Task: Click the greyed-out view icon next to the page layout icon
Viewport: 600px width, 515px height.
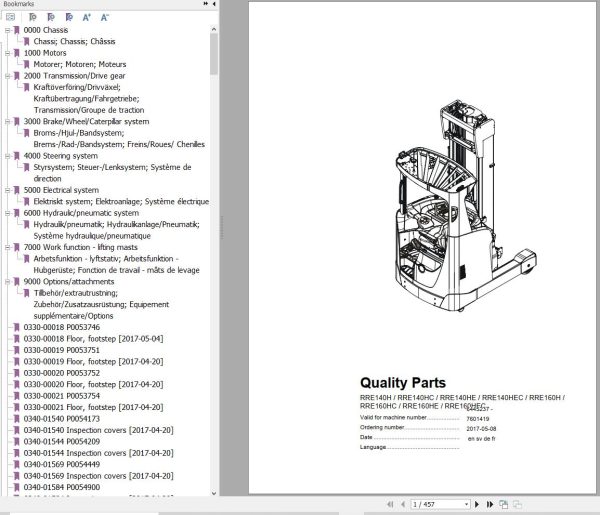Action: pyautogui.click(x=517, y=504)
